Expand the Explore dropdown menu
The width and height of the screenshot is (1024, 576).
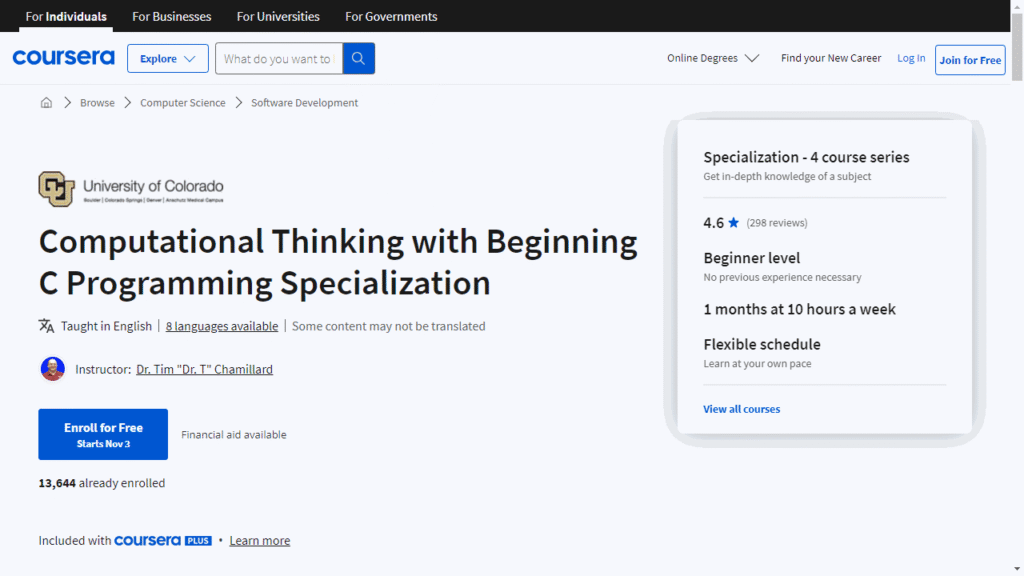(x=167, y=58)
